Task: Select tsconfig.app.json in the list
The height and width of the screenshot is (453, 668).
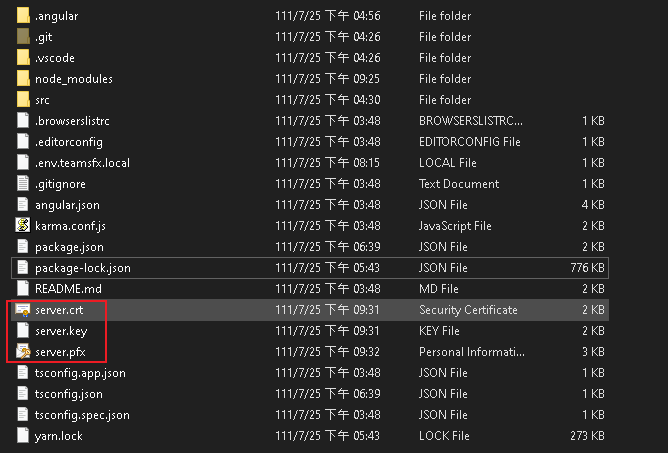Action: pos(80,373)
